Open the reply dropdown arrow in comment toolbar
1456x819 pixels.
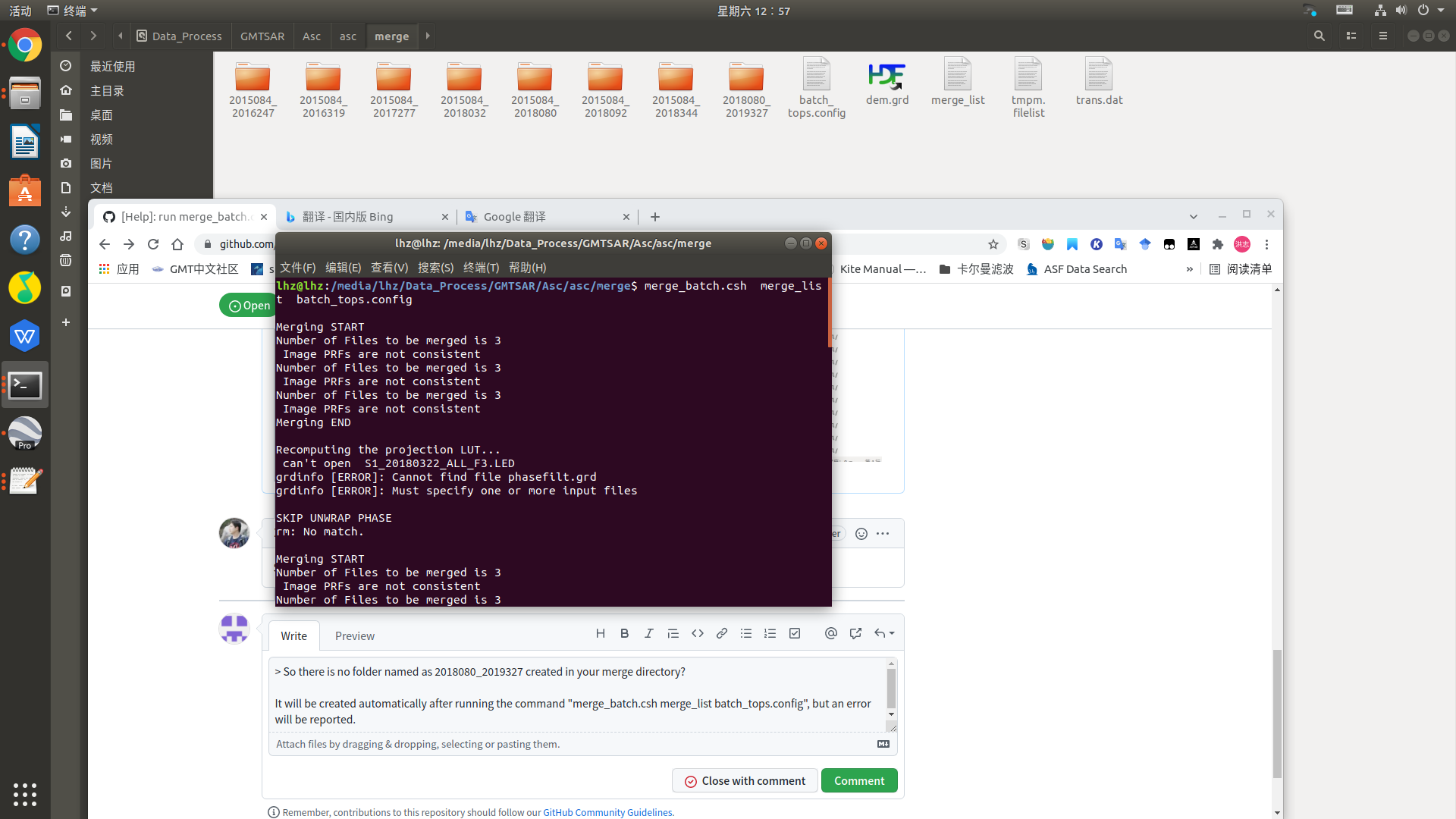pos(883,633)
